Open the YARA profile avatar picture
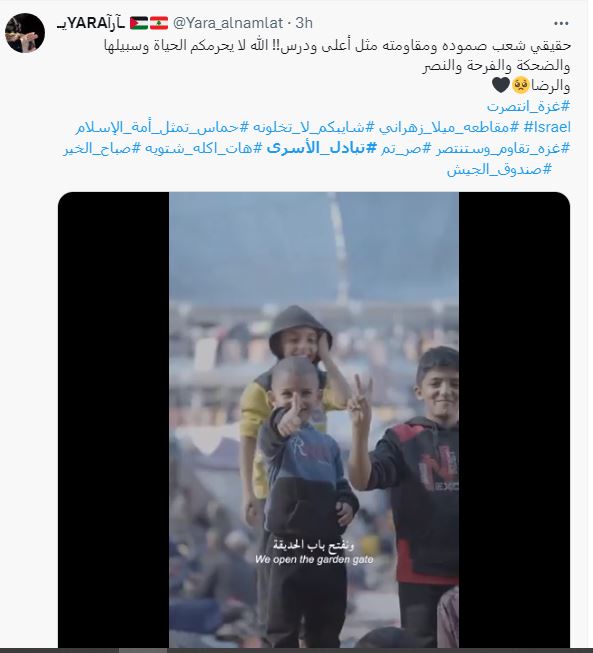This screenshot has height=653, width=593. [25, 33]
